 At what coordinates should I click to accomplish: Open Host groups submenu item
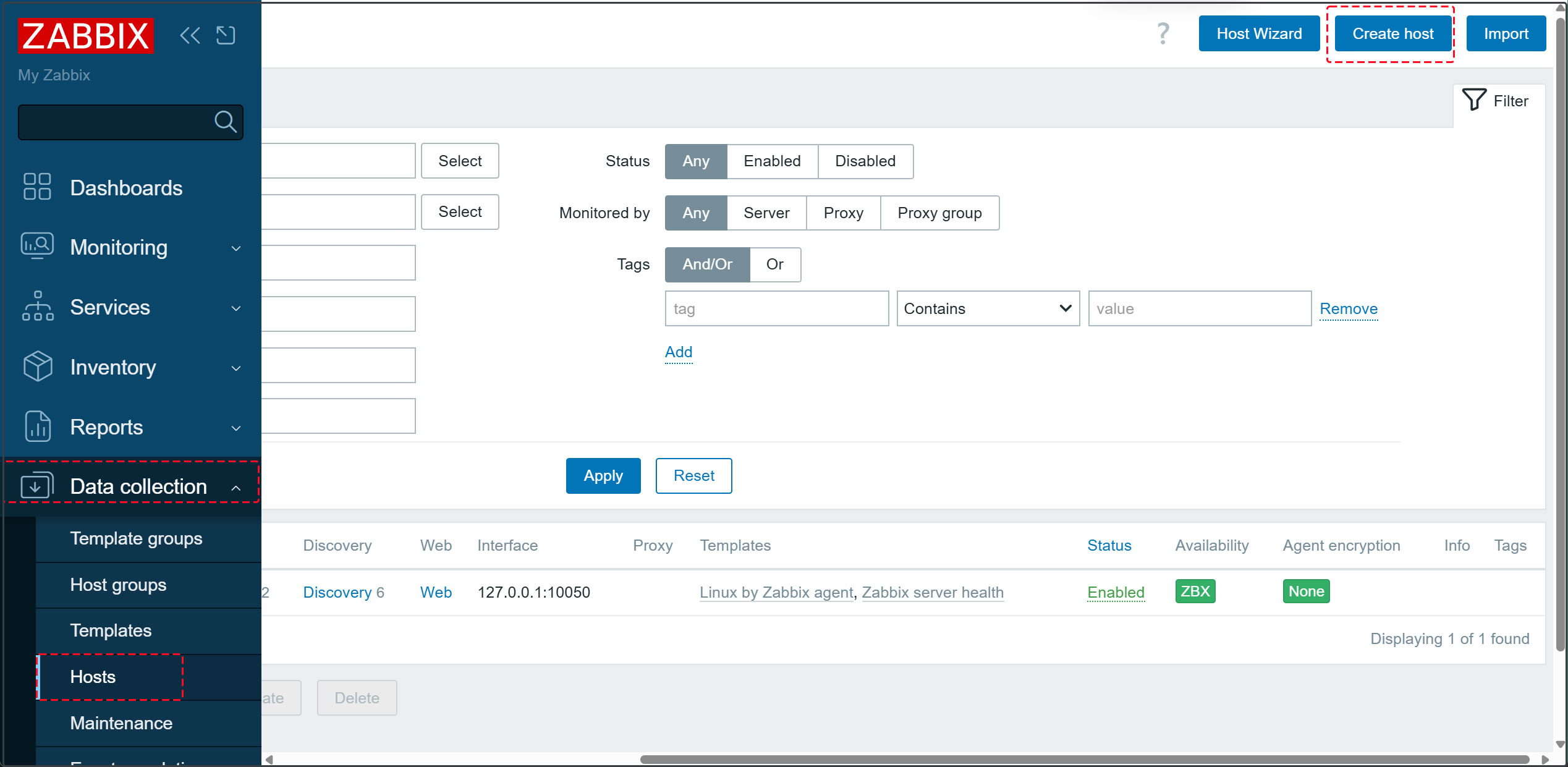click(118, 585)
